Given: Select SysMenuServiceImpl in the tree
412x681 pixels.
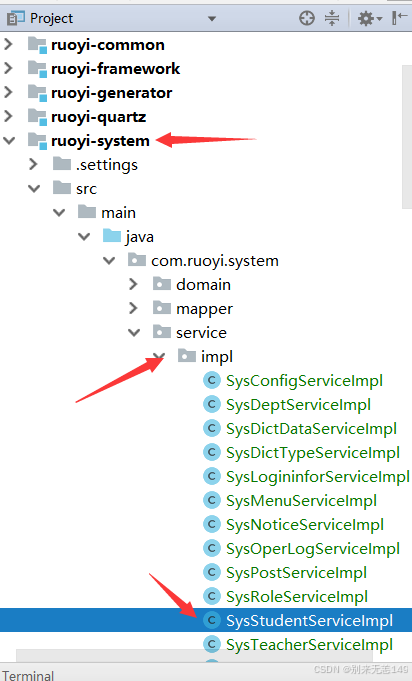Looking at the screenshot, I should [301, 501].
